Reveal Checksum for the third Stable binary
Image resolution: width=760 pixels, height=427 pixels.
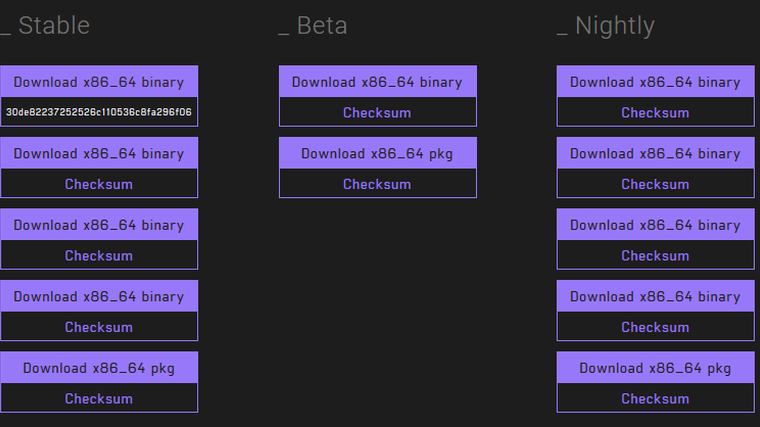(99, 255)
